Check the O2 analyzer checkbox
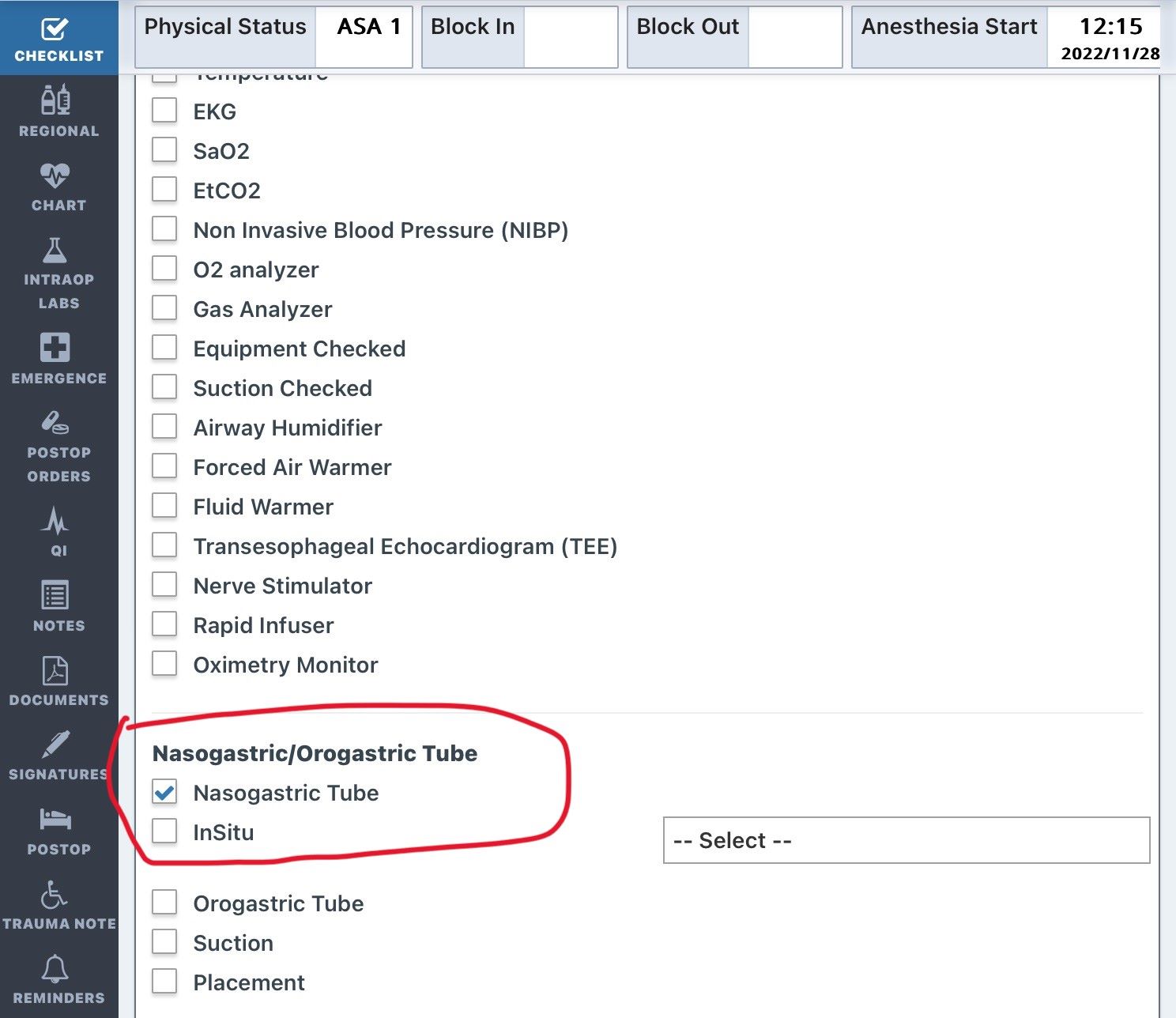This screenshot has width=1176, height=1018. [164, 269]
